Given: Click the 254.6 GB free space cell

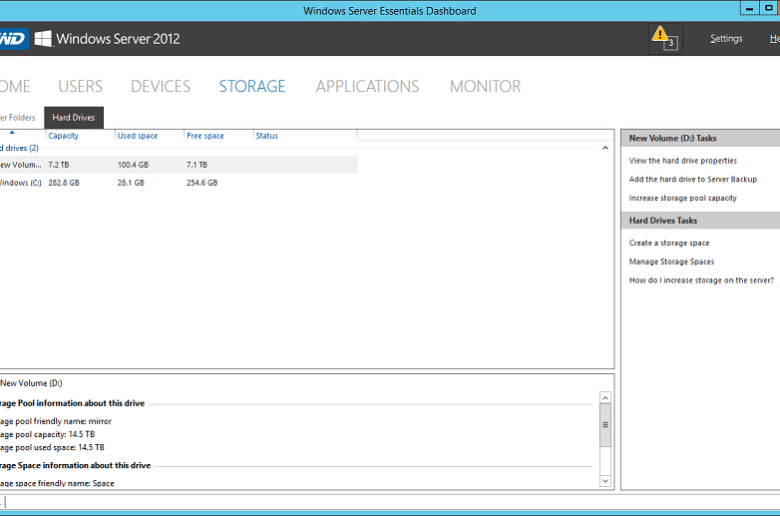Looking at the screenshot, I should pyautogui.click(x=202, y=183).
